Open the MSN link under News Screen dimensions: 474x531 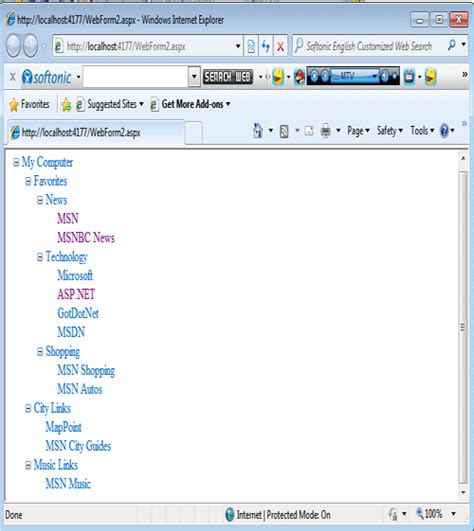point(68,218)
